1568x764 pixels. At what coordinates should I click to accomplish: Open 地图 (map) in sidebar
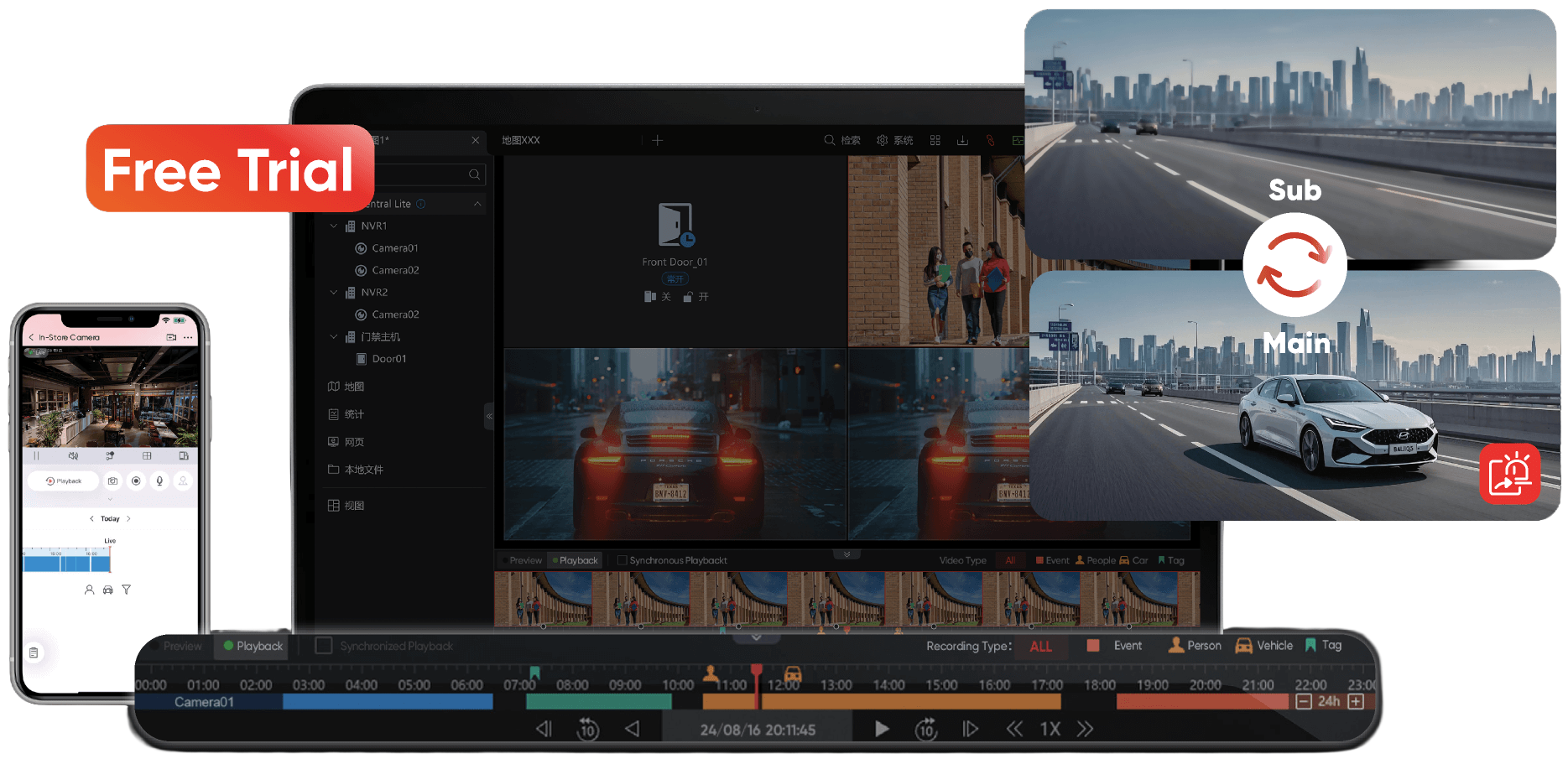[x=346, y=387]
